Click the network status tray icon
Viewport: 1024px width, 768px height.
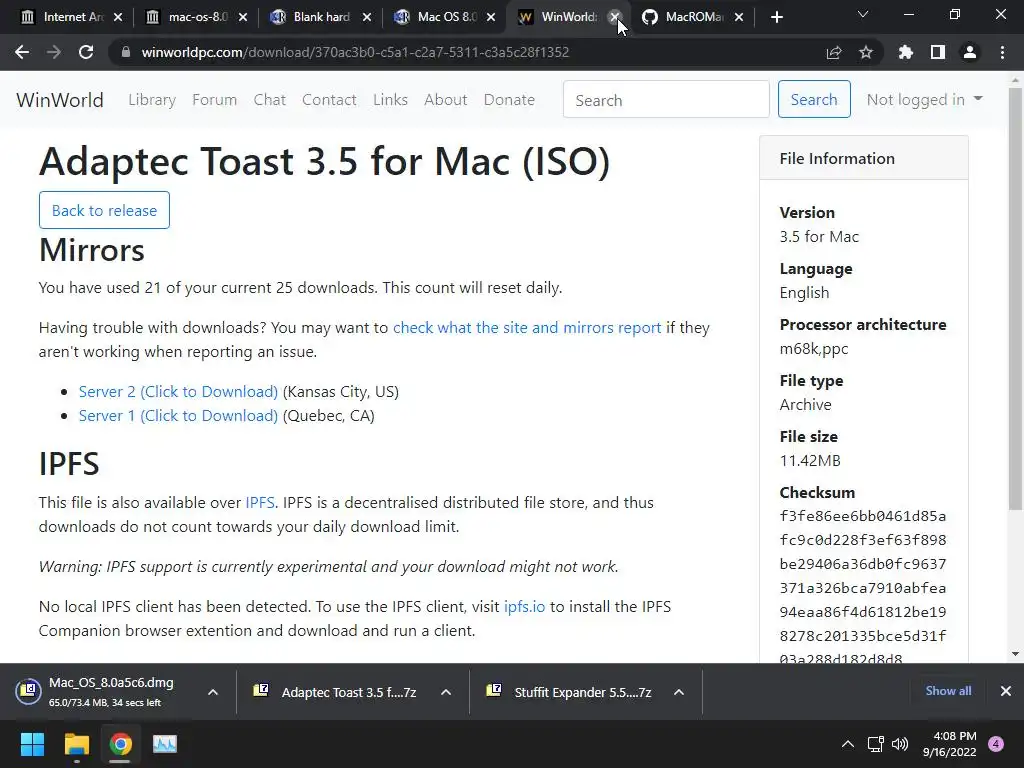(875, 744)
